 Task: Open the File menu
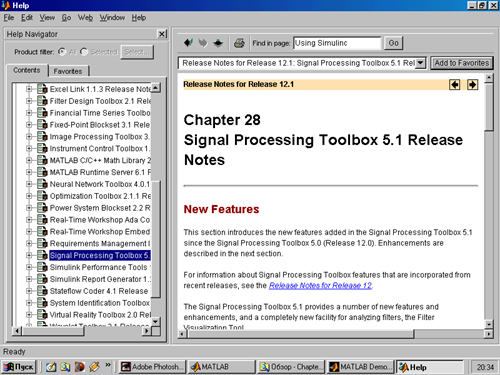pyautogui.click(x=9, y=18)
